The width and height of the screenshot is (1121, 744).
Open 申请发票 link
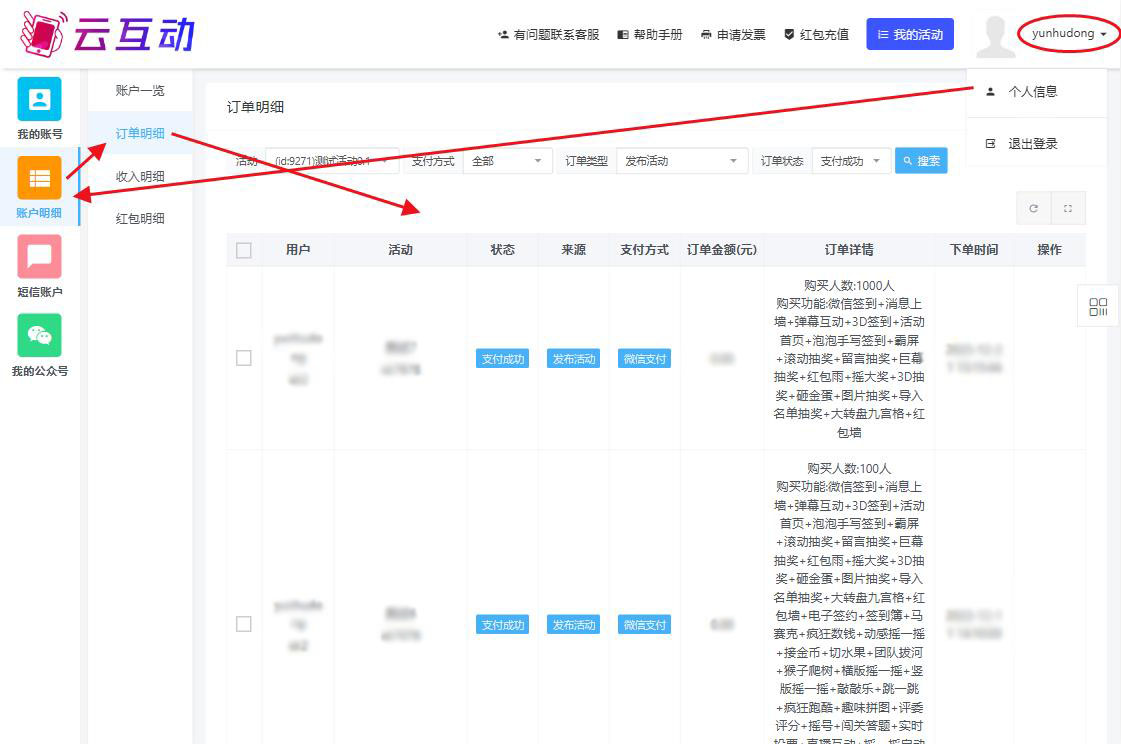point(733,34)
